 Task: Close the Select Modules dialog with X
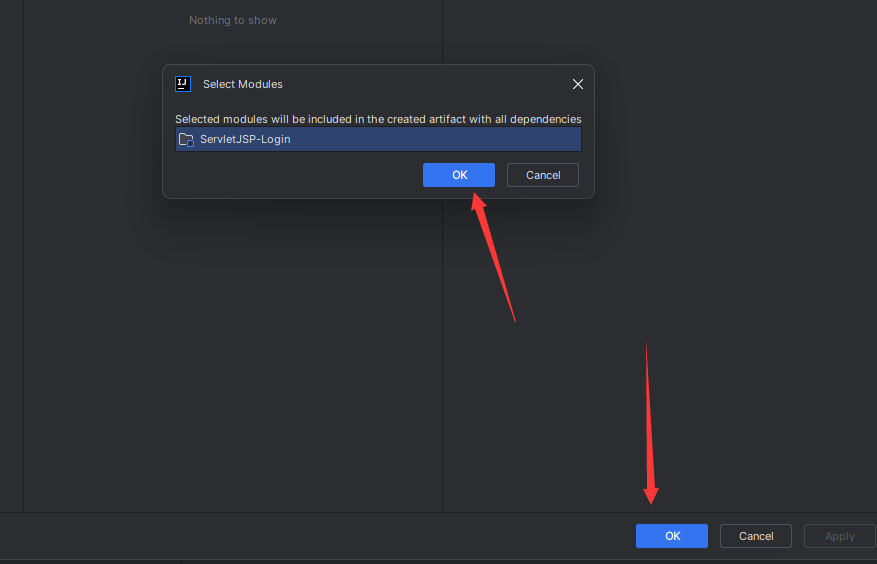(577, 84)
